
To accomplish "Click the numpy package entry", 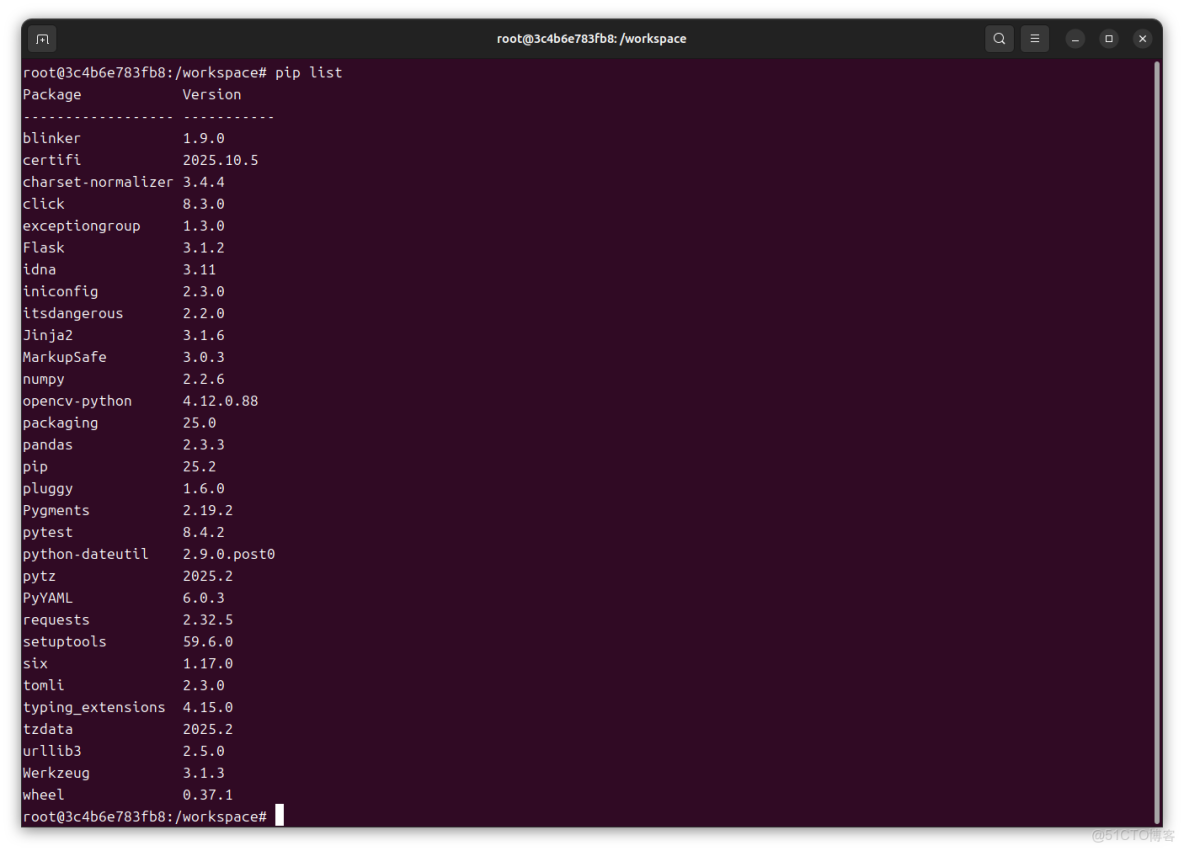I will (x=43, y=378).
